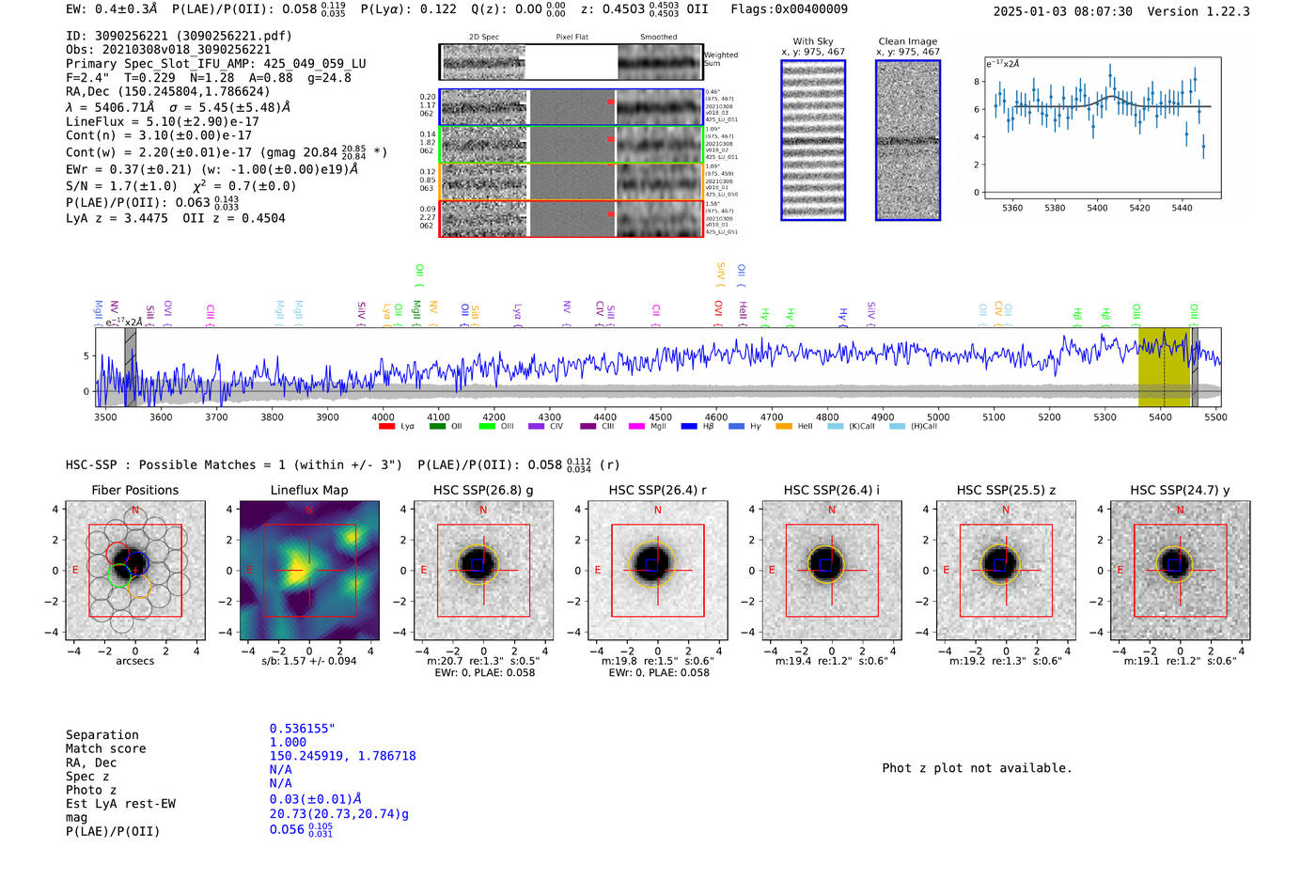
Task: Click the EWr = 0.37 line
Action: tap(212, 169)
